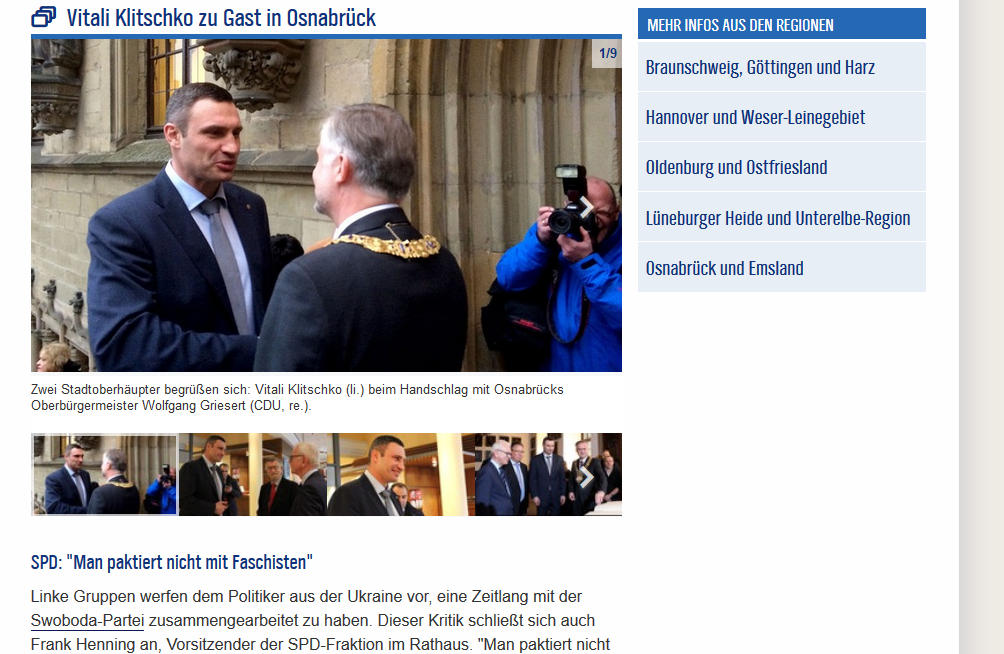The height and width of the screenshot is (654, 1004).
Task: Click the SPD 'Man paktiert nicht mit Faschisten' subheading
Action: 172,562
